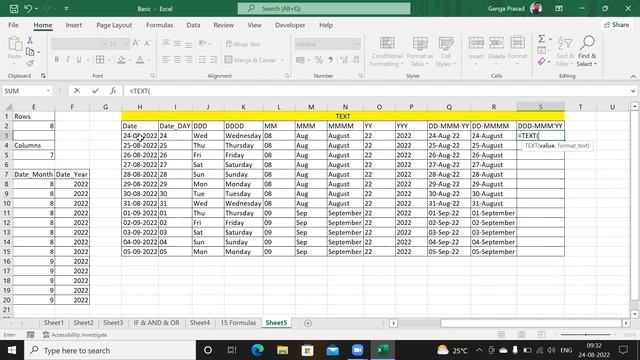Switch to the Insert ribbon tab
640x360 pixels.
click(x=73, y=25)
